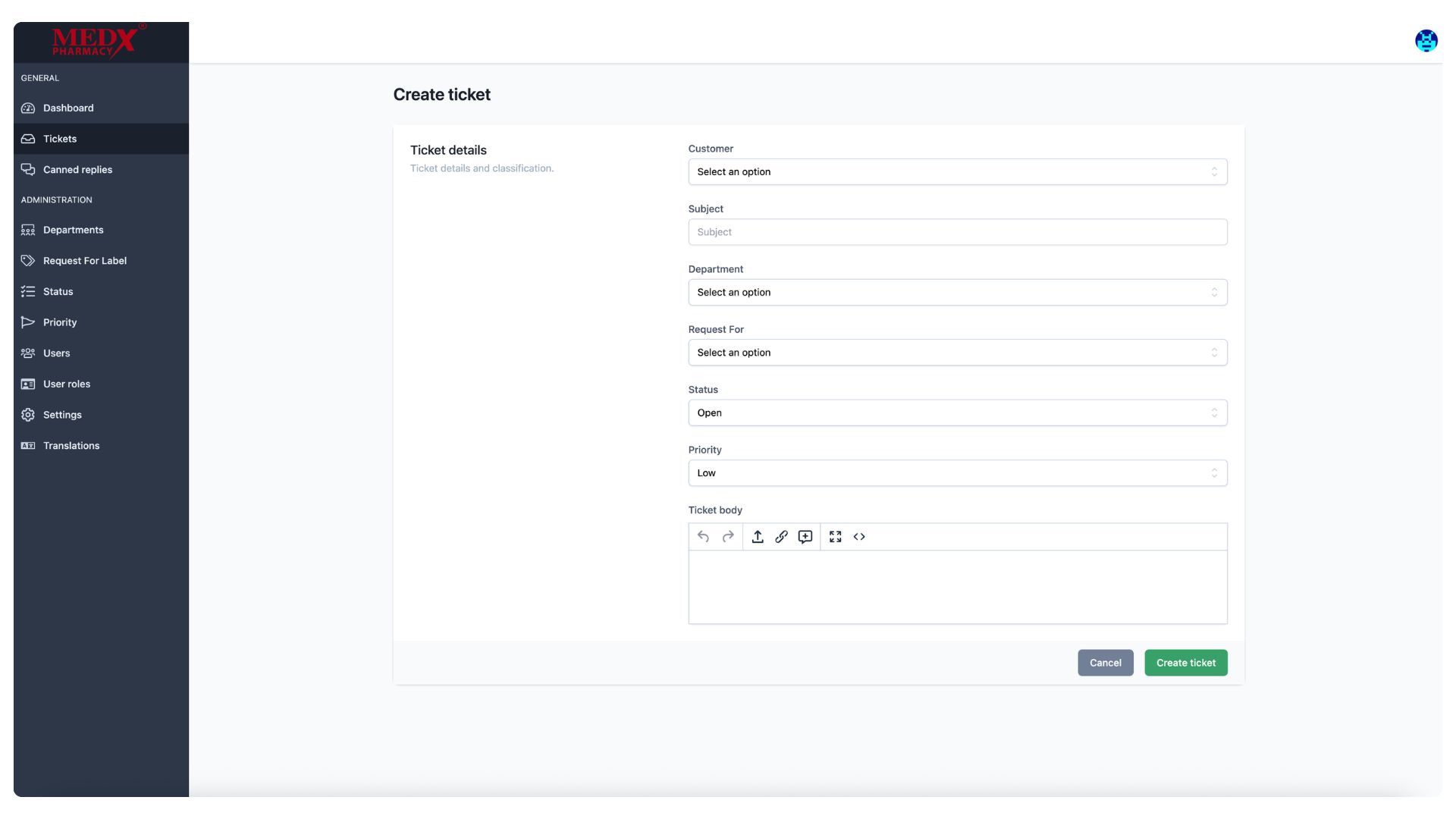1456x819 pixels.
Task: Click the Departments icon in sidebar
Action: pos(28,230)
